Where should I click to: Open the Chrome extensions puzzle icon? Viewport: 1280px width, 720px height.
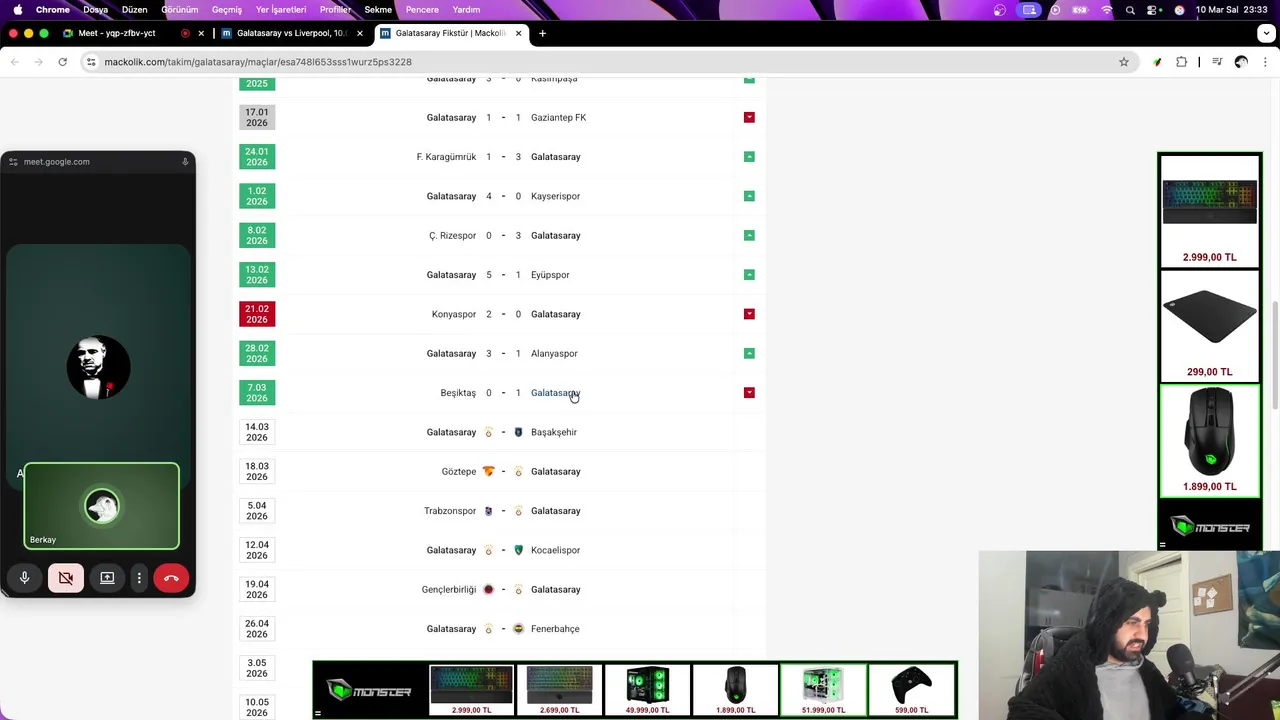(x=1181, y=62)
